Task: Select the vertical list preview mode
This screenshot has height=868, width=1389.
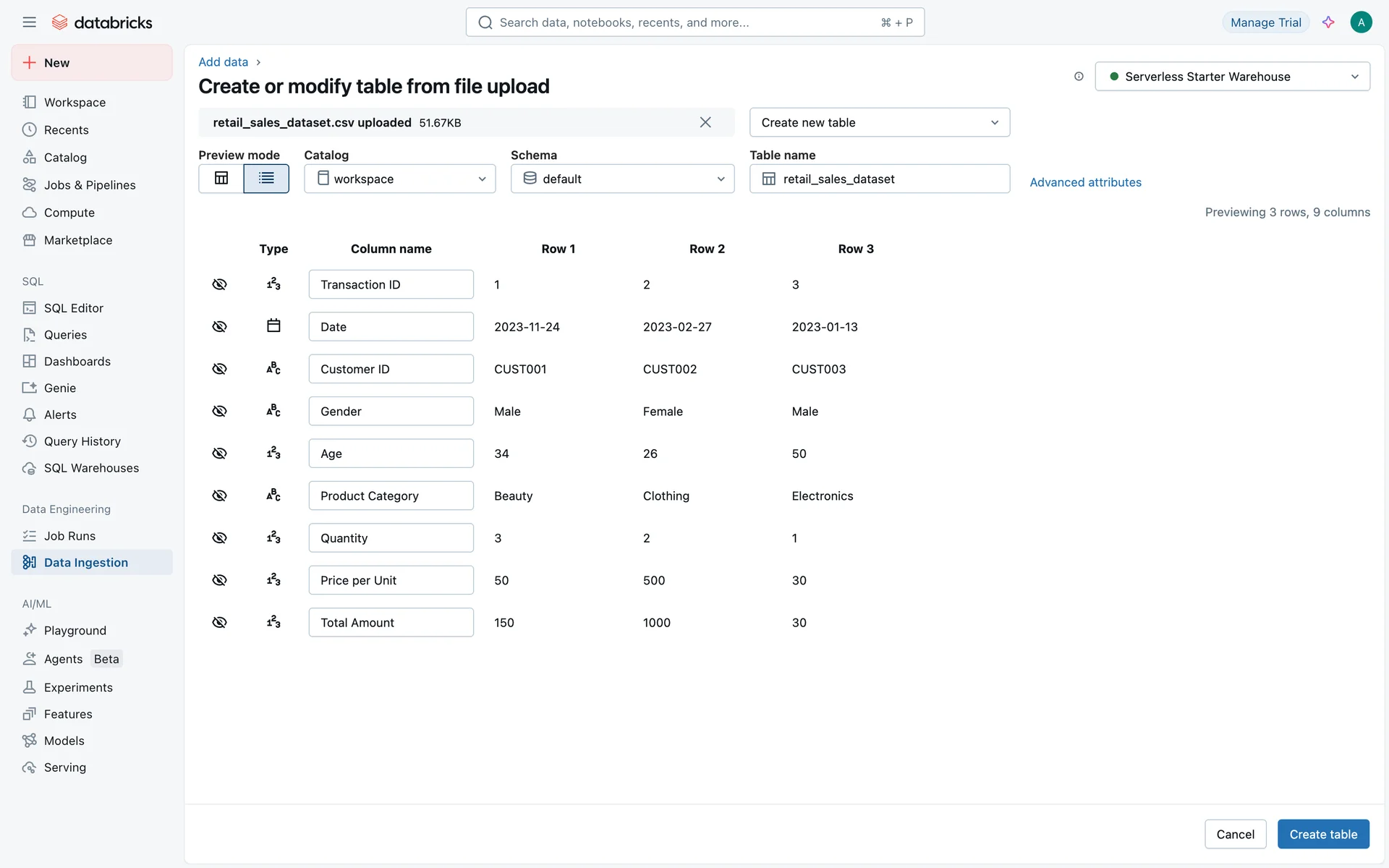Action: coord(266,179)
